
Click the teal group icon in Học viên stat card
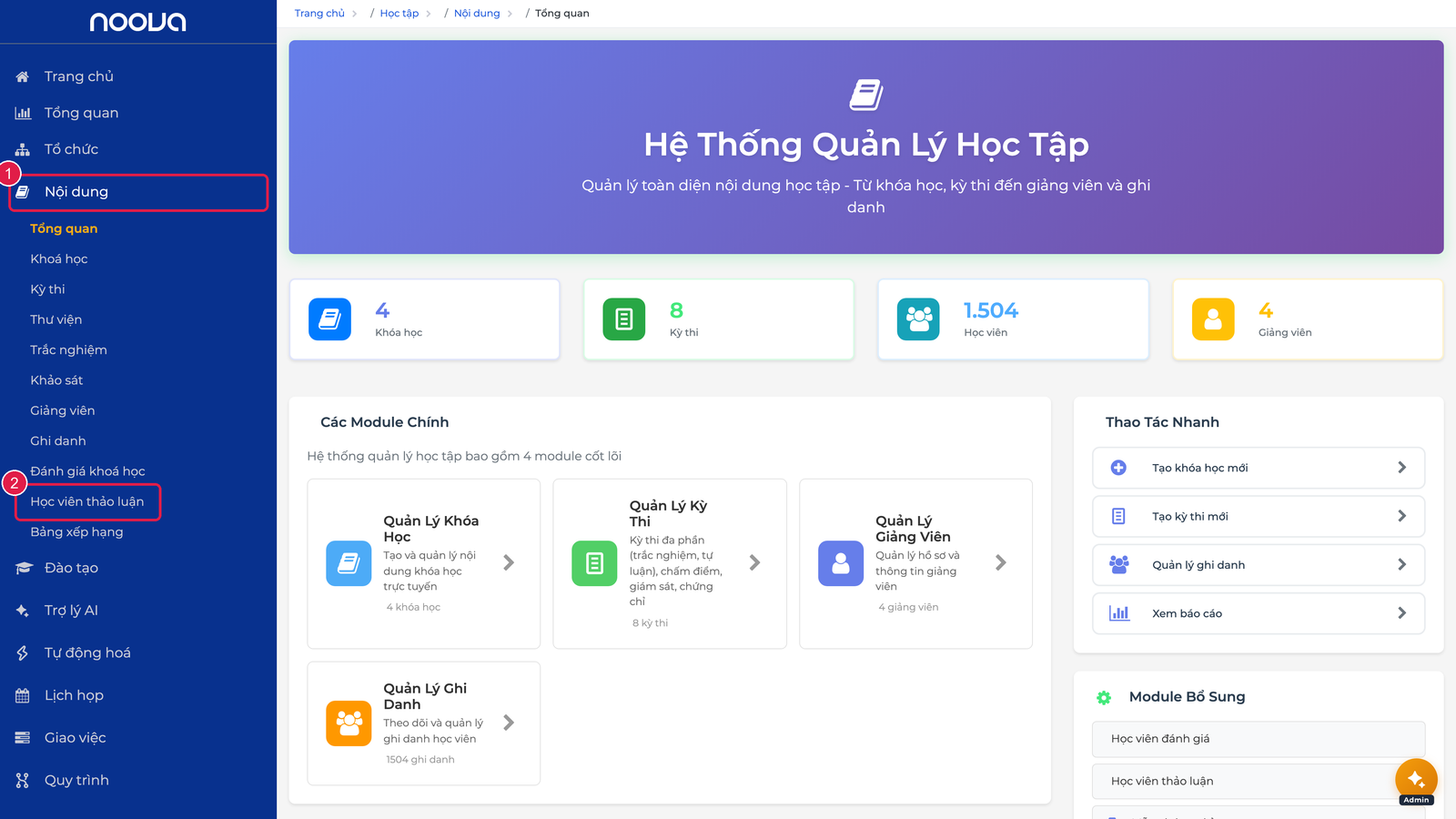point(918,319)
